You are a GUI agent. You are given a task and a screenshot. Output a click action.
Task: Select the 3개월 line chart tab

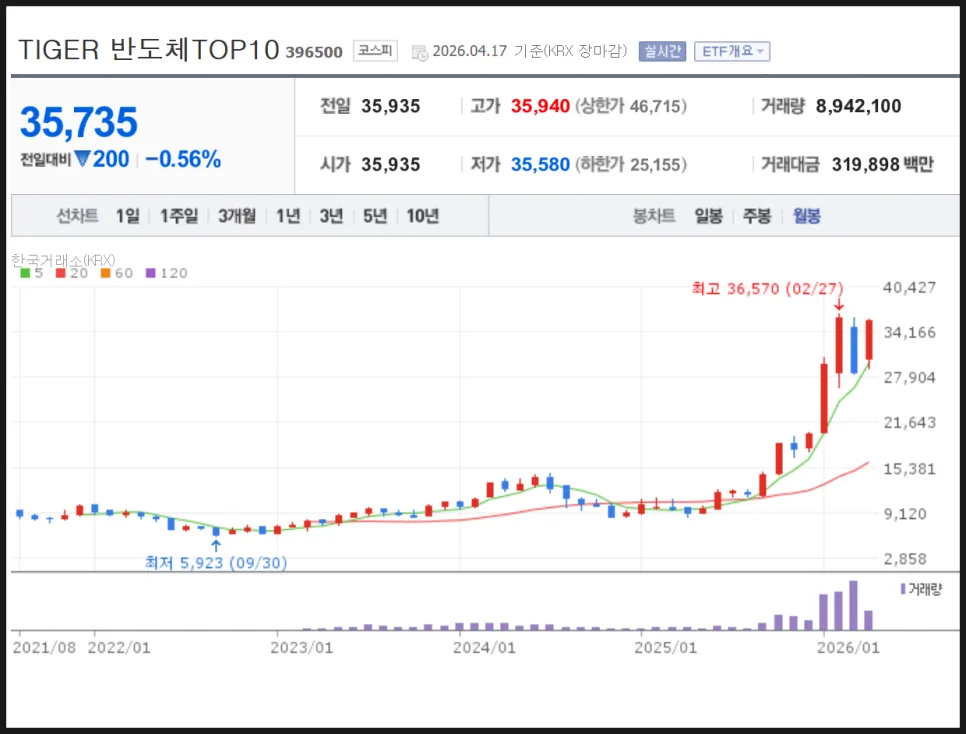[237, 216]
